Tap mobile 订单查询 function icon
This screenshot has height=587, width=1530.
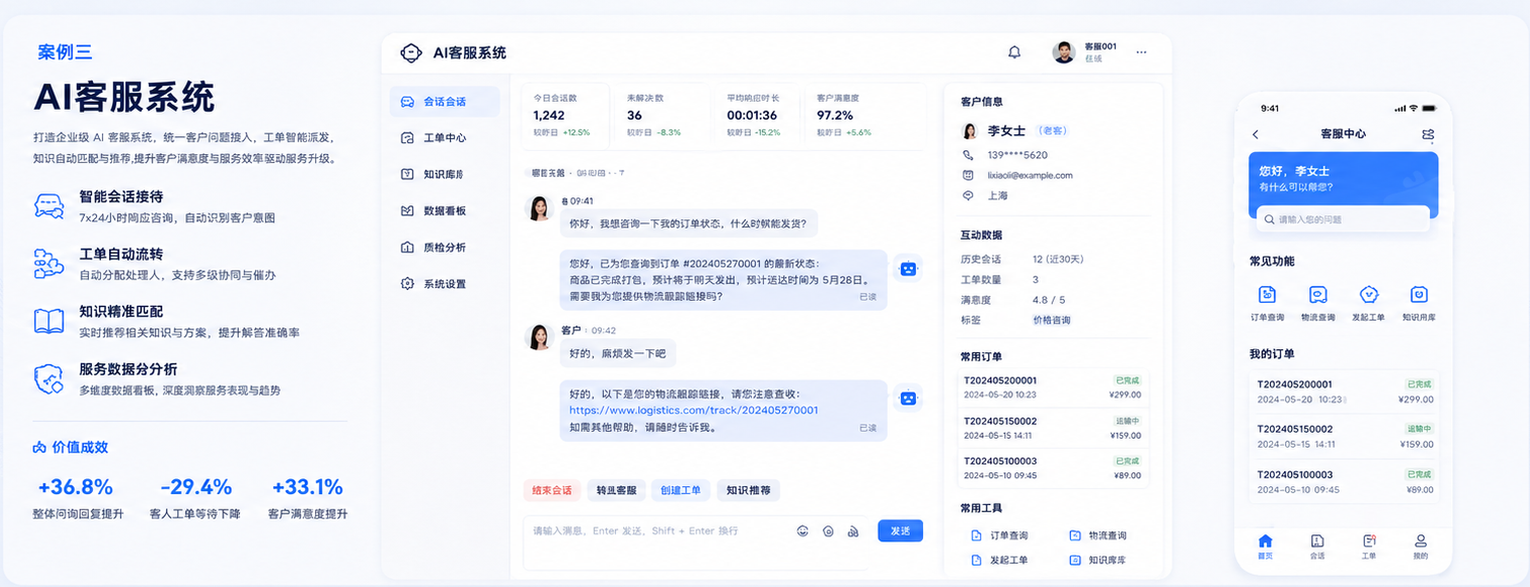1267,294
